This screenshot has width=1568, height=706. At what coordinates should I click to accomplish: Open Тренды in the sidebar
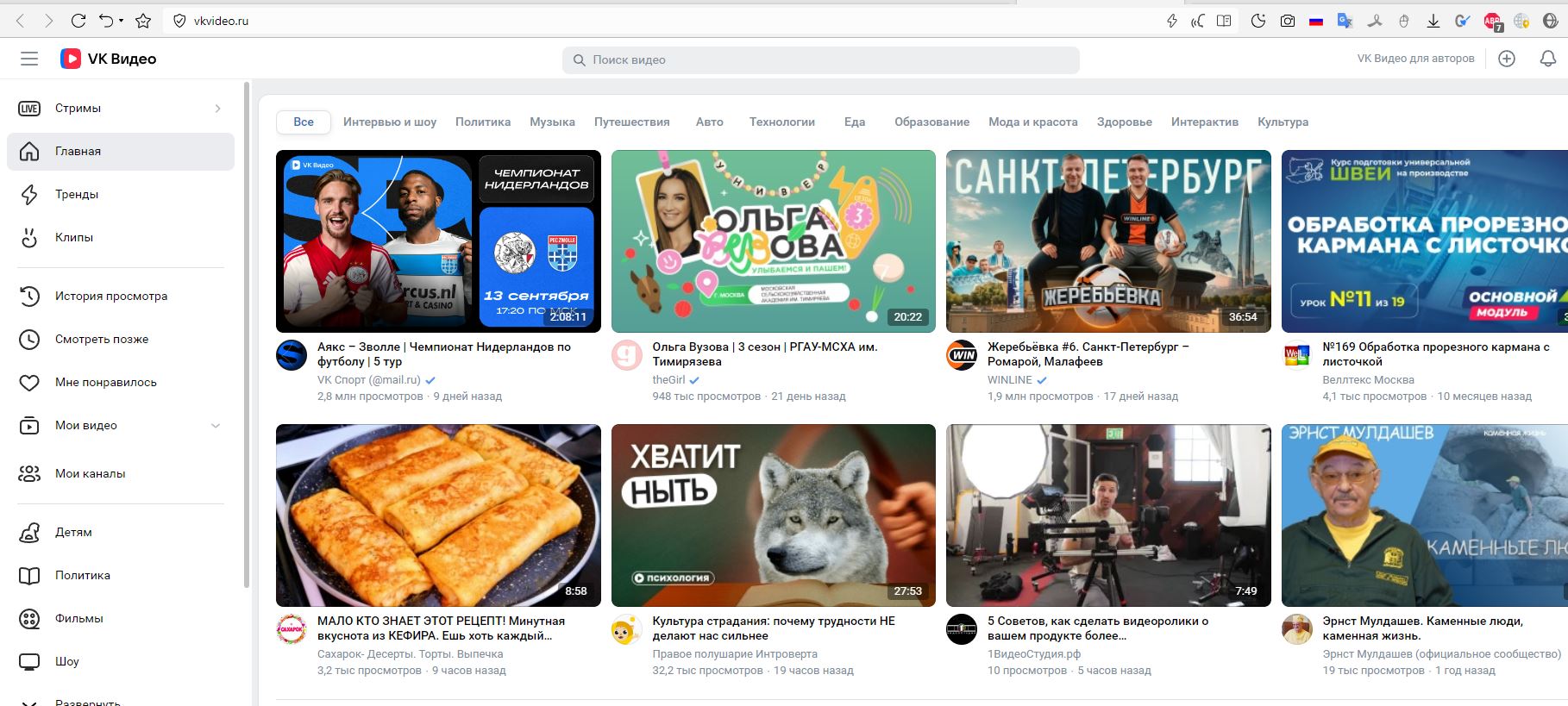coord(77,194)
